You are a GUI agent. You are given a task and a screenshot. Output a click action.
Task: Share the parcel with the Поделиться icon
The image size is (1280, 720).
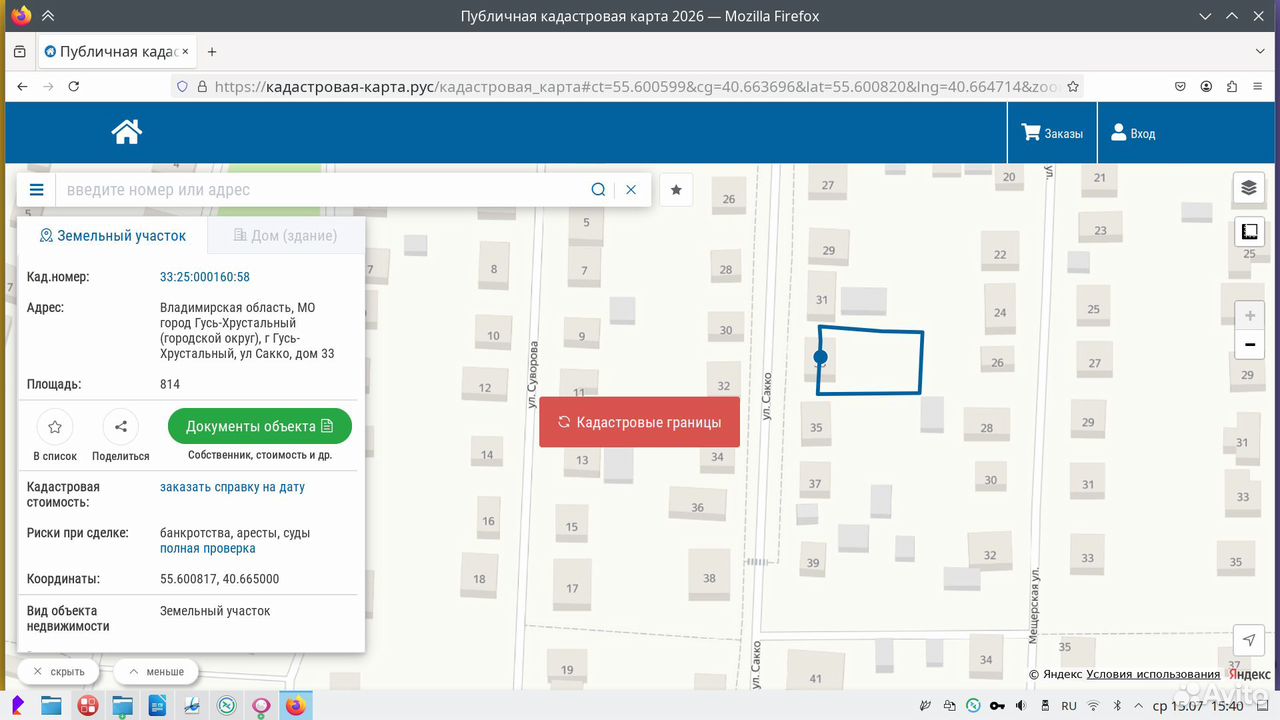coord(121,427)
